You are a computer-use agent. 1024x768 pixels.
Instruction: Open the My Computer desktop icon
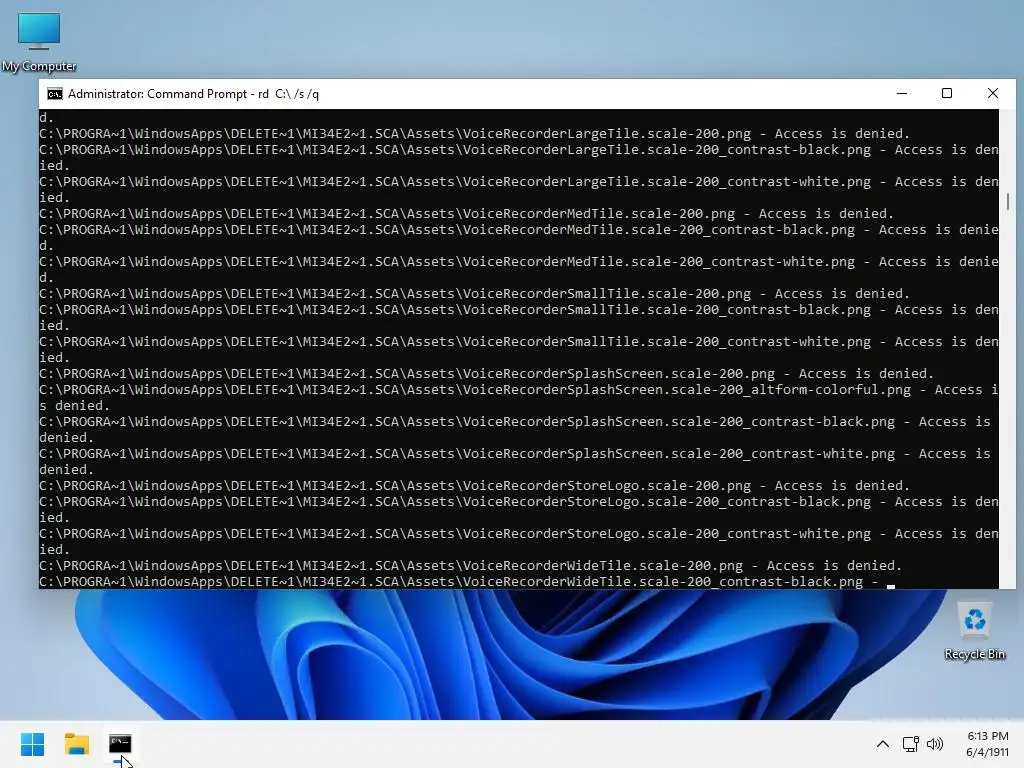point(39,42)
